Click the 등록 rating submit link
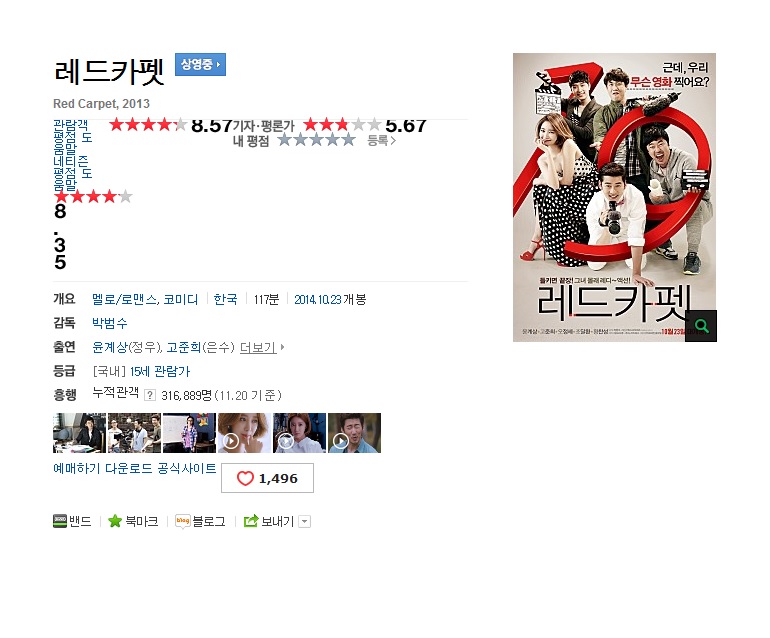The width and height of the screenshot is (770, 638). (382, 140)
